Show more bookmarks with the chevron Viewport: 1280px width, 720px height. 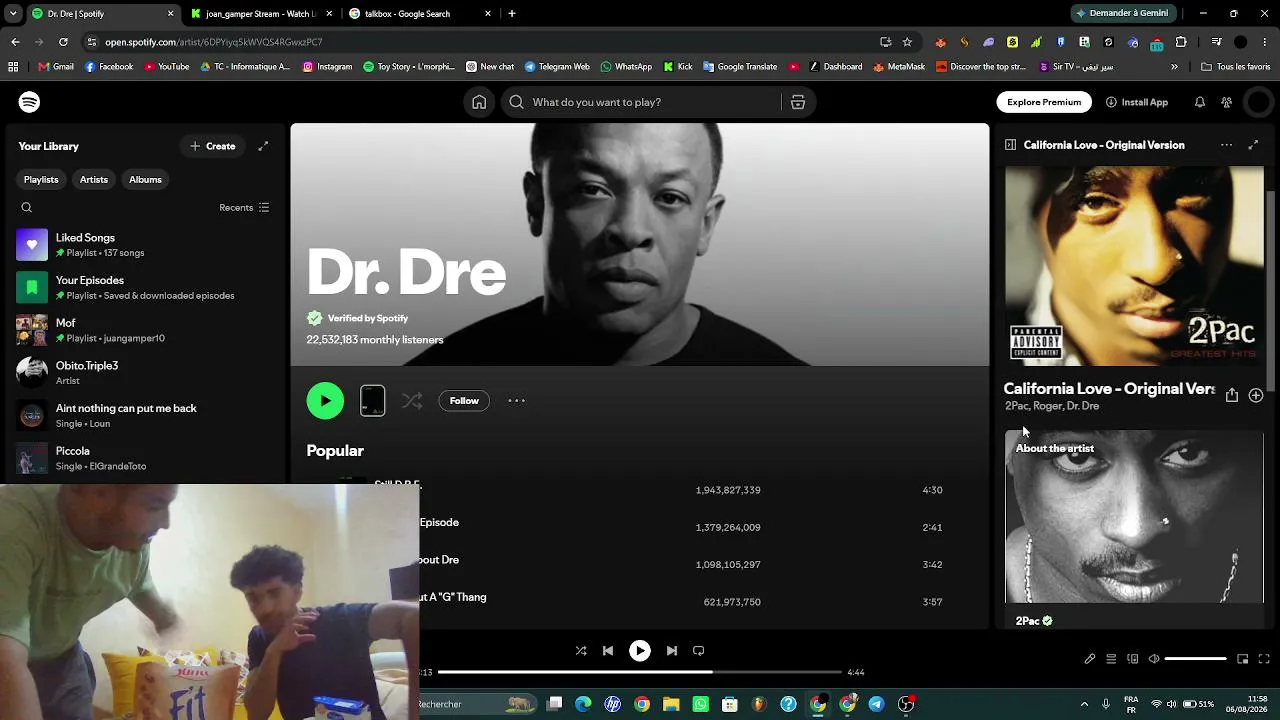click(1174, 67)
